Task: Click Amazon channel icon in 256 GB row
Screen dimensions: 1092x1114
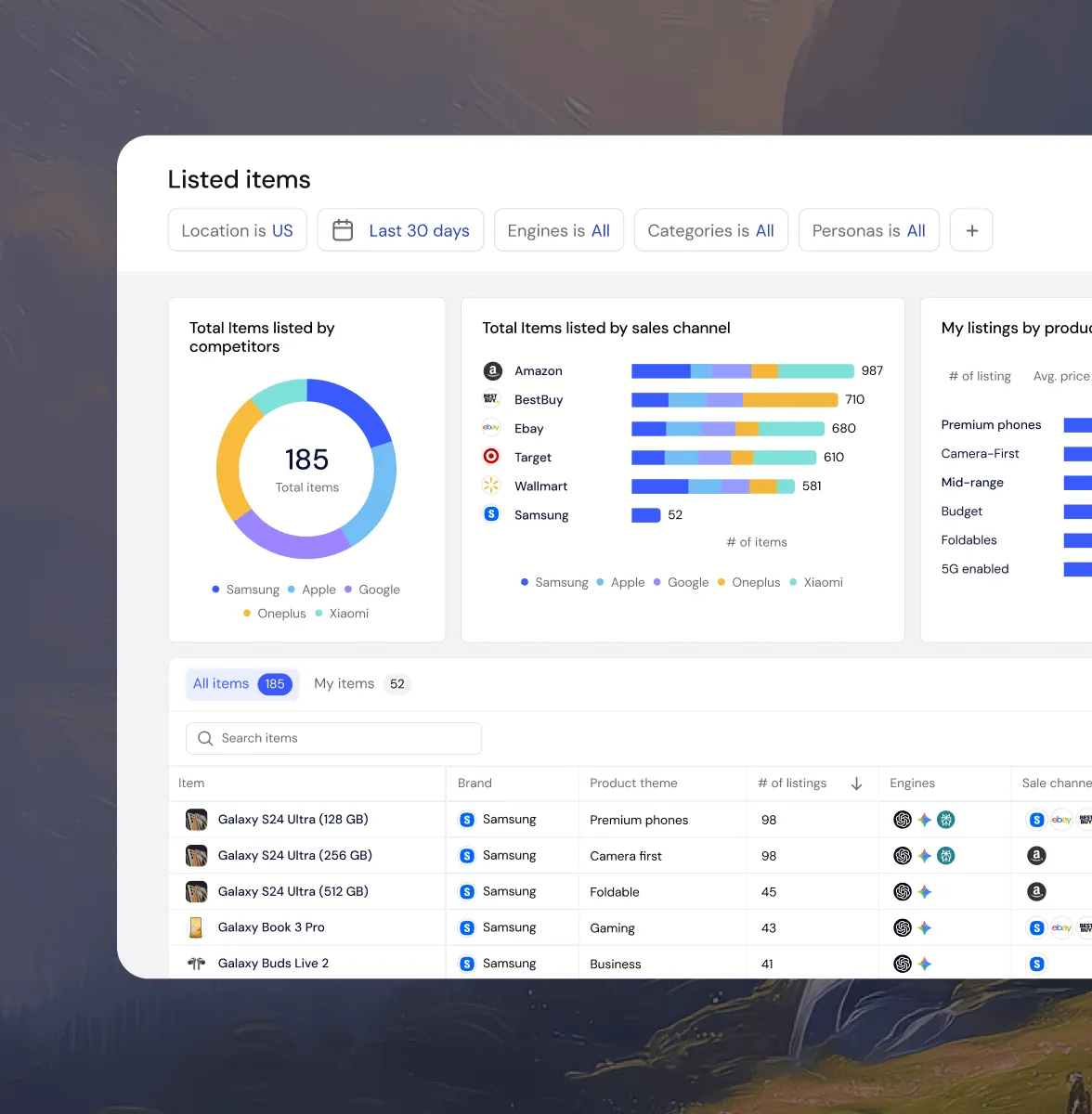Action: (1036, 856)
